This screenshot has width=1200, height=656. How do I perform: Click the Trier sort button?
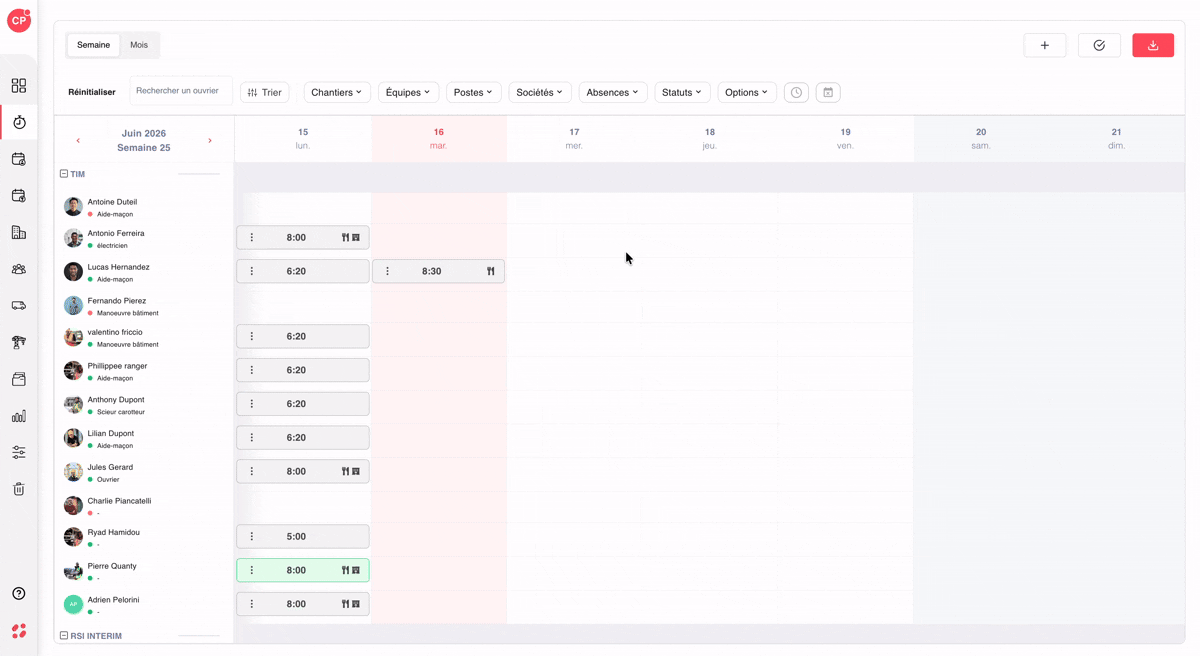tap(265, 92)
